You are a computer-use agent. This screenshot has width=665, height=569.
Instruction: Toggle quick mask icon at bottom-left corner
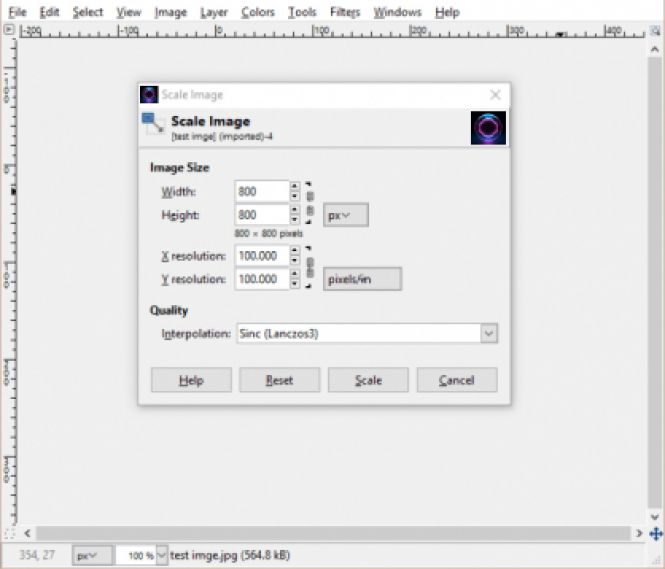(8, 534)
